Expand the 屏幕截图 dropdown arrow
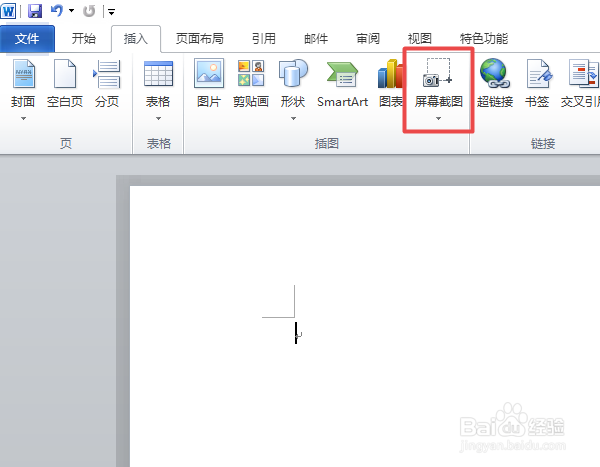This screenshot has height=467, width=600. pos(439,118)
